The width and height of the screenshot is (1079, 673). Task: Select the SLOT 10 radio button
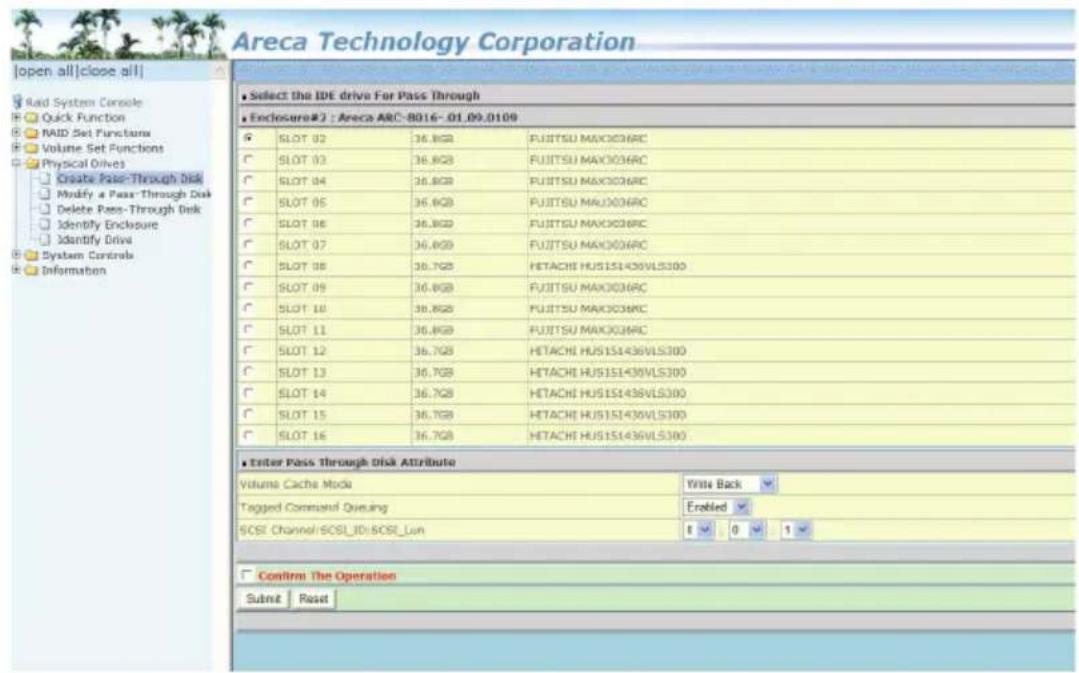(248, 308)
